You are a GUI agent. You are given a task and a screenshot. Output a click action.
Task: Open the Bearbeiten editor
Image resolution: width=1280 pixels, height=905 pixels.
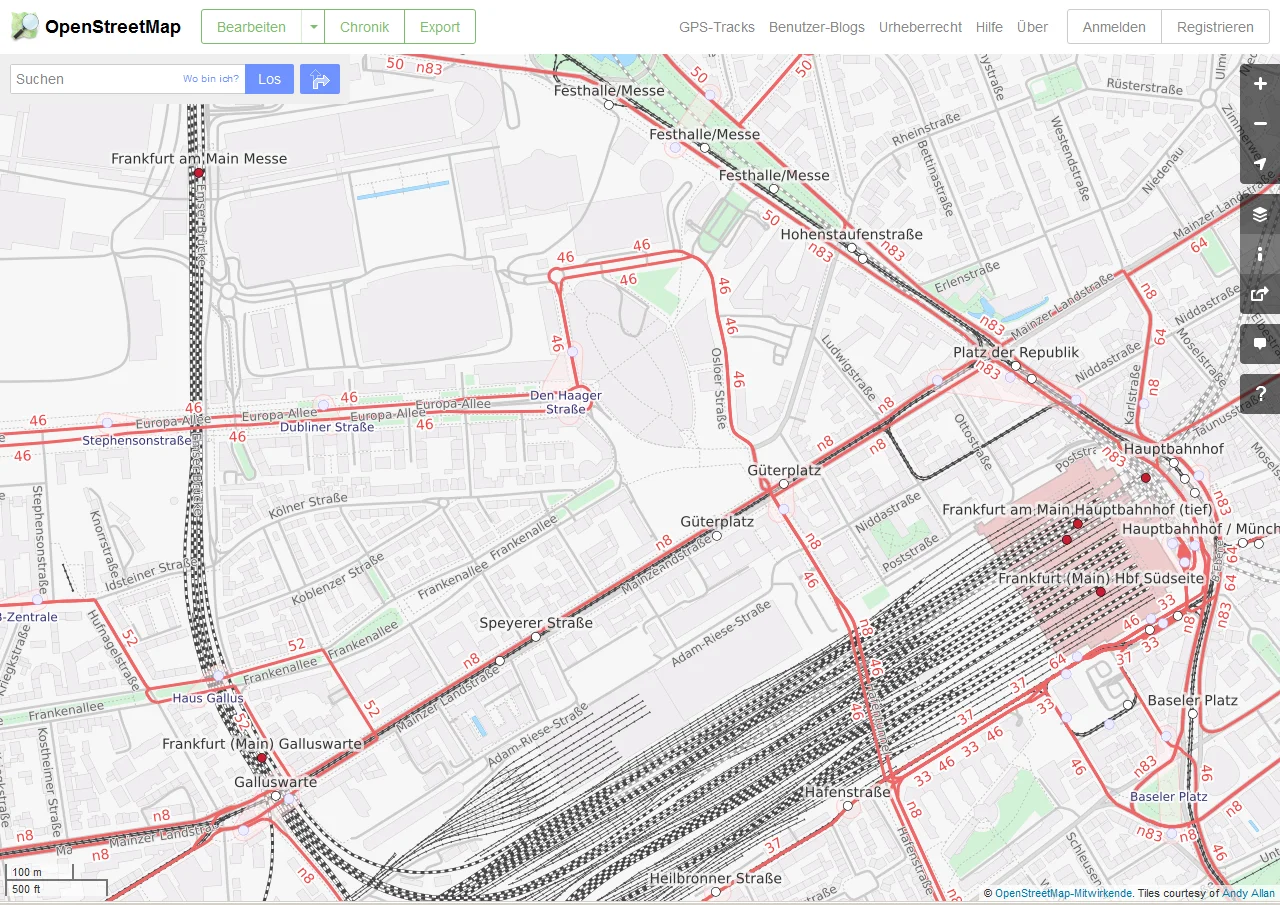click(251, 27)
